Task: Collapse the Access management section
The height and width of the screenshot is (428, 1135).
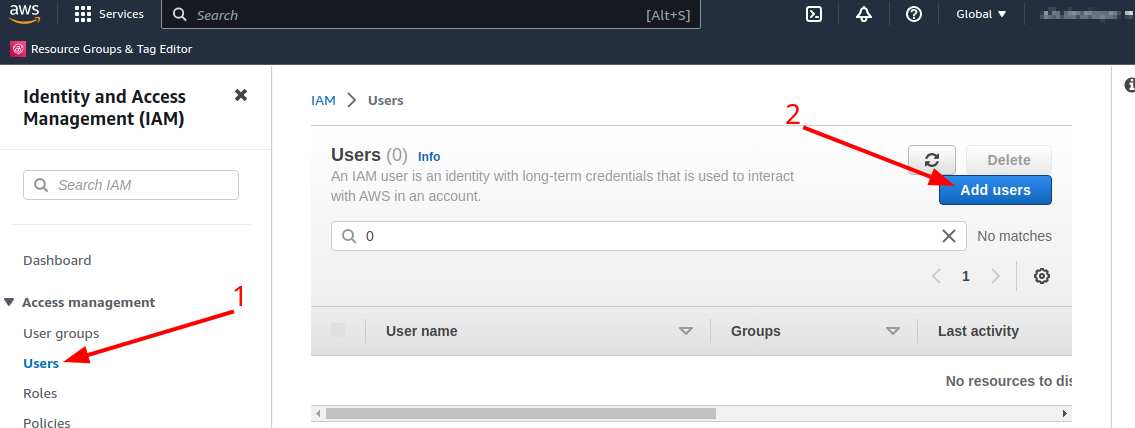Action: click(9, 303)
